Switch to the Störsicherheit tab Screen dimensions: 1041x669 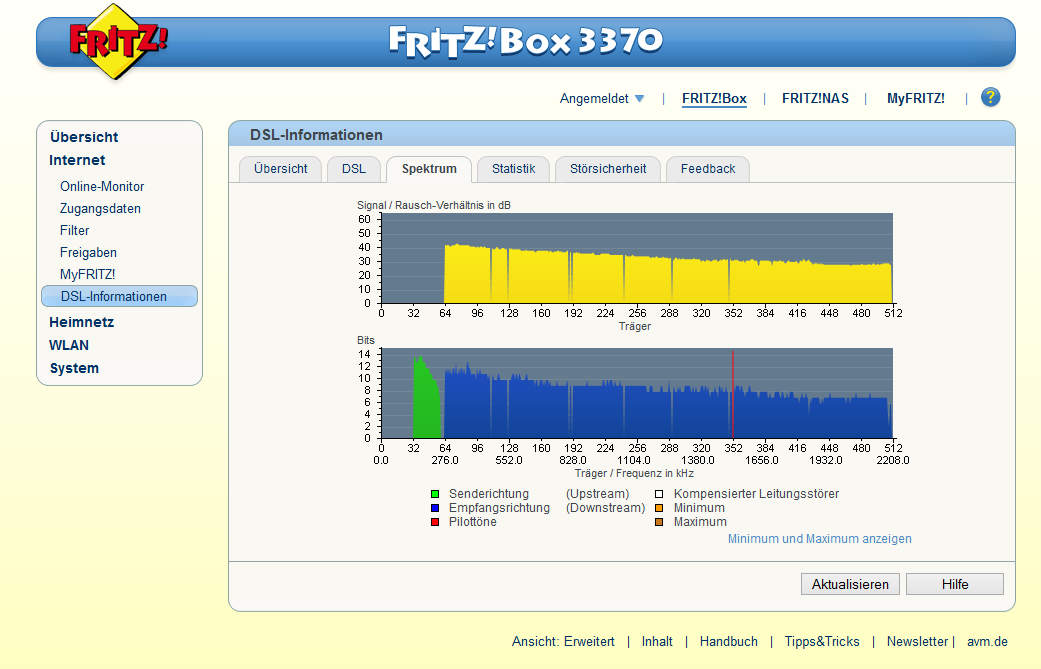click(607, 169)
